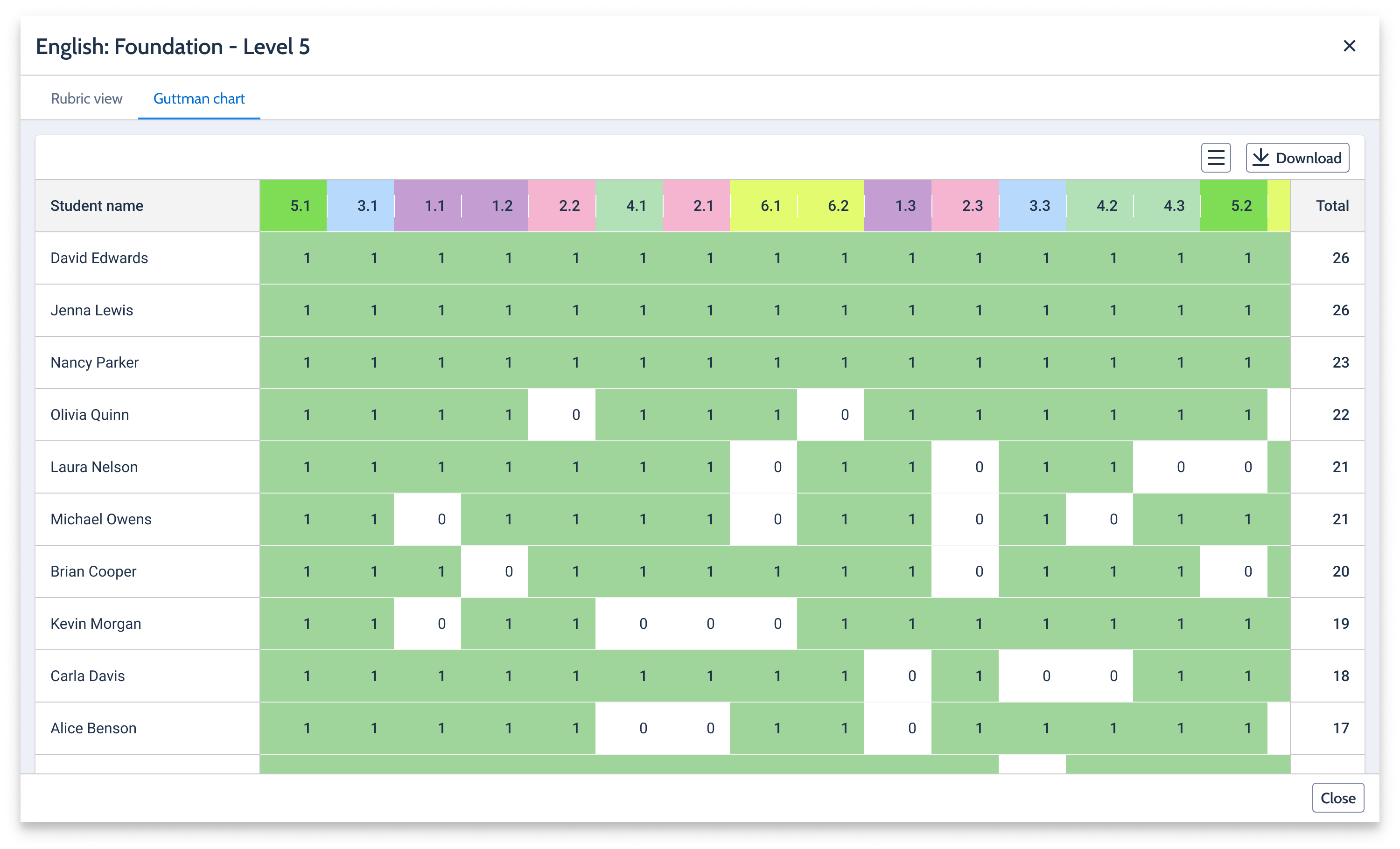Switch to the Rubric view tab

tap(86, 98)
